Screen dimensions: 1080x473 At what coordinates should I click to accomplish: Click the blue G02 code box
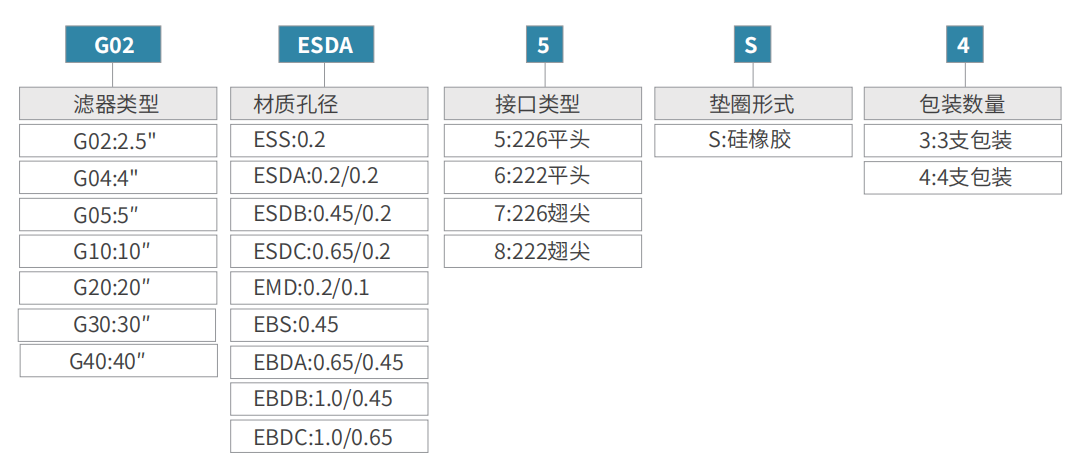113,45
